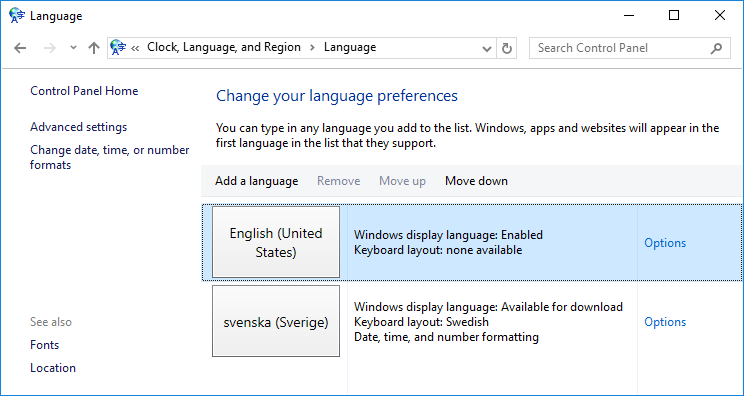Go up one level with Up arrow

tap(94, 48)
